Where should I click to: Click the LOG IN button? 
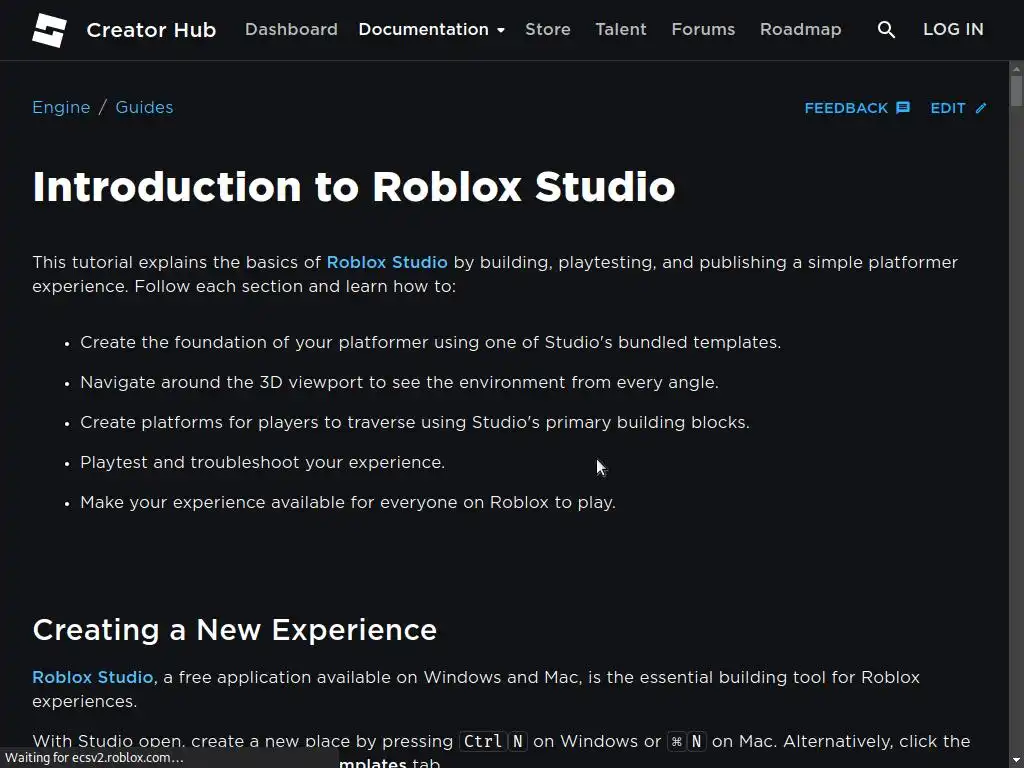(953, 29)
